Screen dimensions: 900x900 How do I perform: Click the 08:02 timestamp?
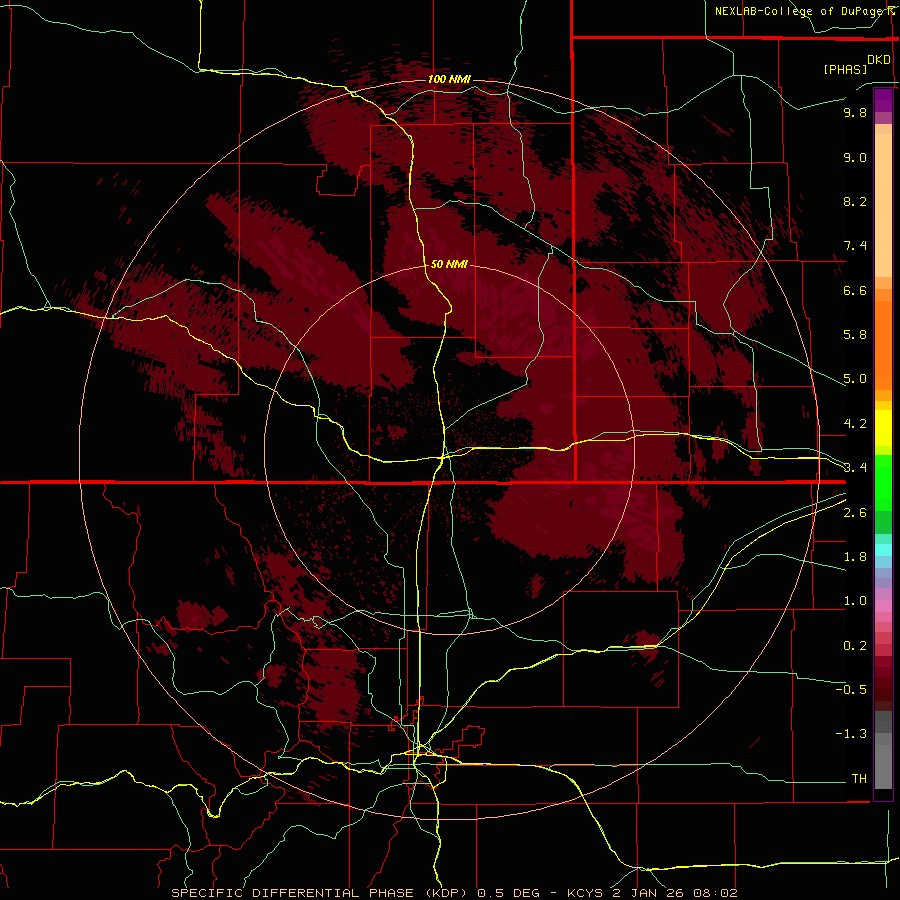(x=715, y=893)
